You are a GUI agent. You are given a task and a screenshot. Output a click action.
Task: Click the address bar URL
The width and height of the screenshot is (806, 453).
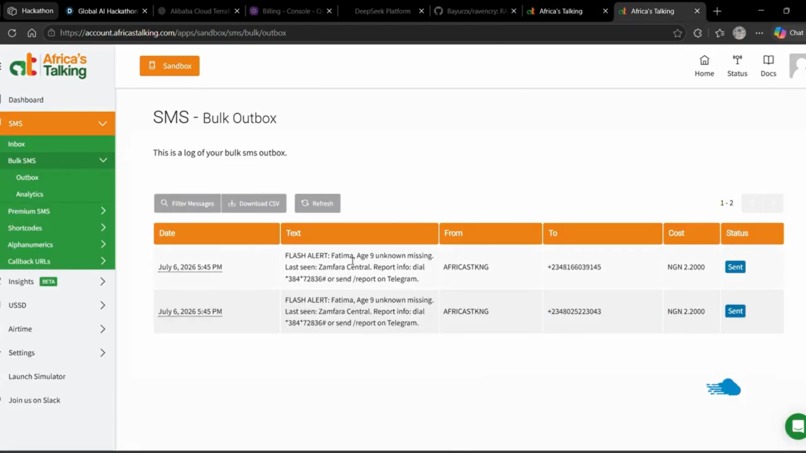(x=173, y=33)
